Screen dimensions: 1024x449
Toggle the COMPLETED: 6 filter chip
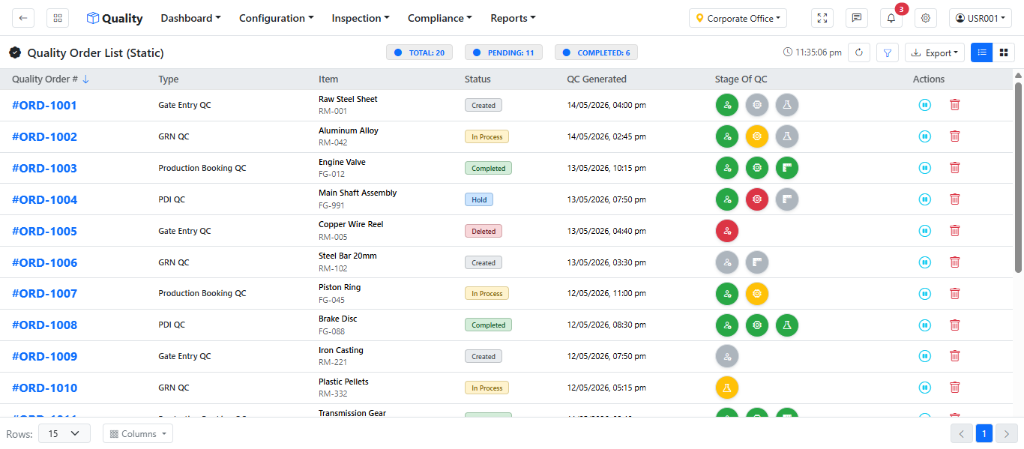[596, 52]
